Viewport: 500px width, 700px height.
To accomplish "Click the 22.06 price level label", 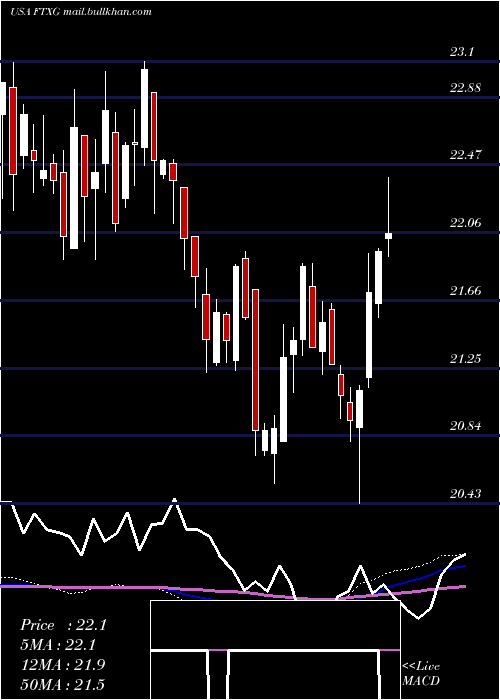I will point(466,223).
